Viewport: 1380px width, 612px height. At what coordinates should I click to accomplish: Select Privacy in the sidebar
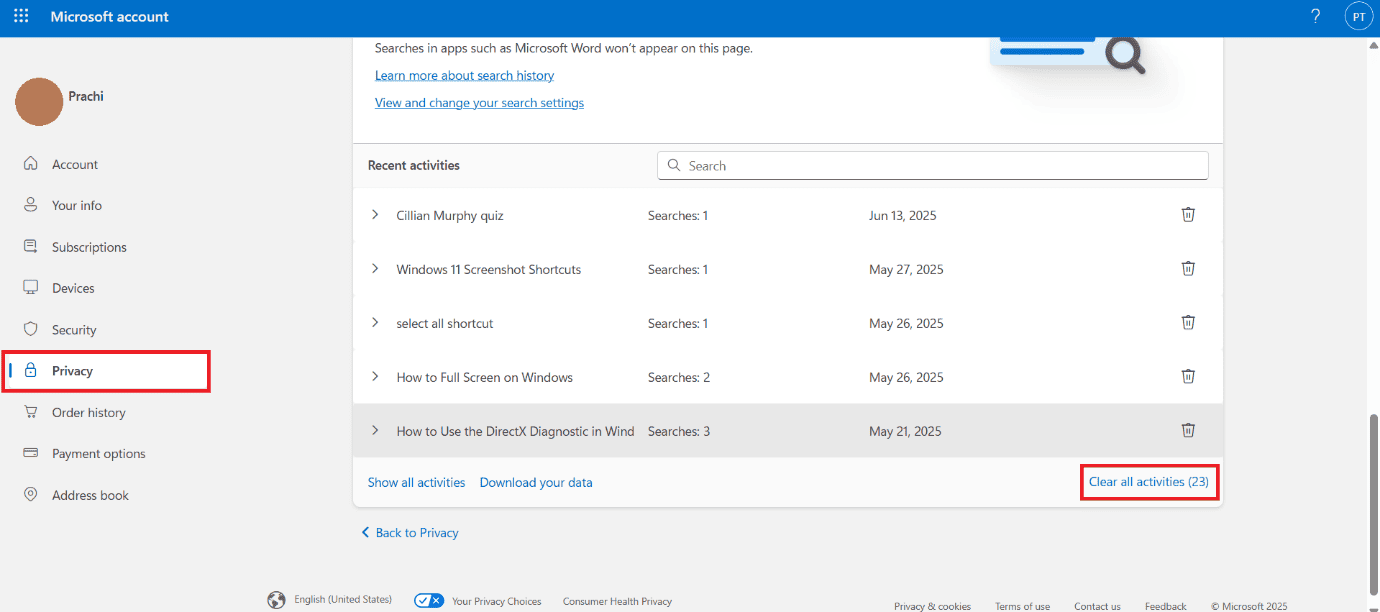coord(108,371)
